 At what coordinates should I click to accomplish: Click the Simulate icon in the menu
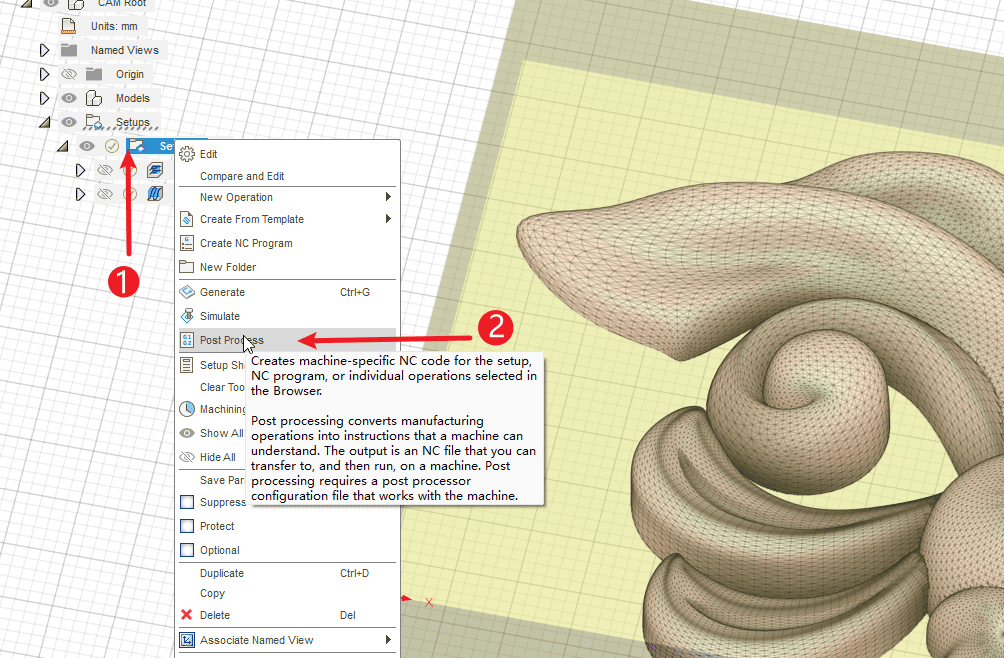(x=187, y=316)
